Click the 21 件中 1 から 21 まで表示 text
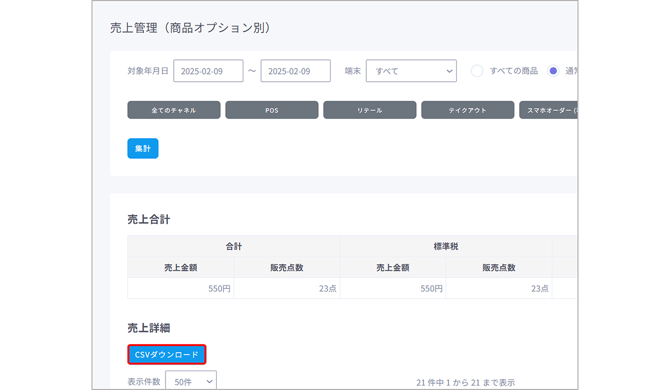The image size is (670, 390). click(x=465, y=382)
